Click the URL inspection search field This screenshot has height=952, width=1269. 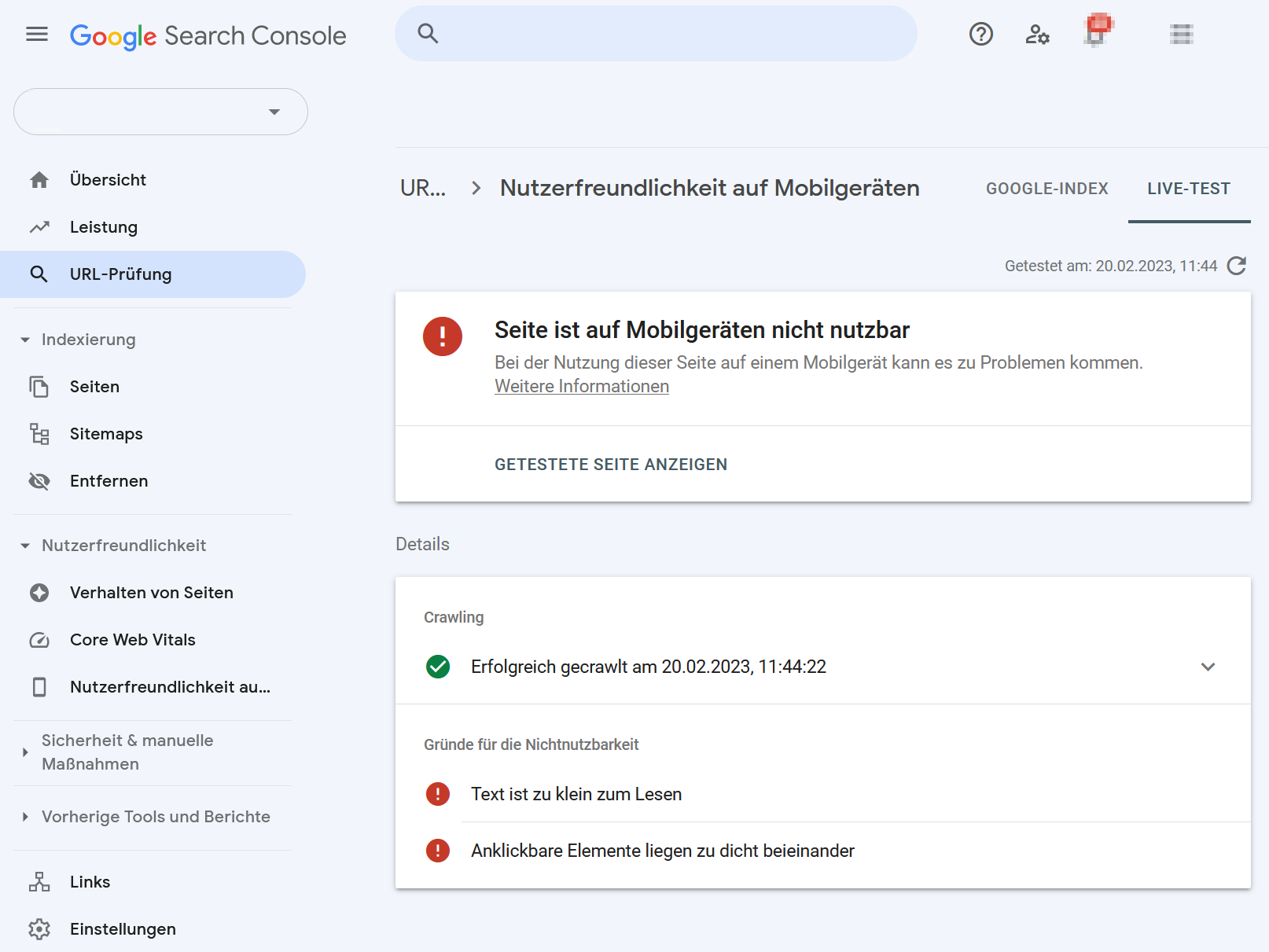668,34
